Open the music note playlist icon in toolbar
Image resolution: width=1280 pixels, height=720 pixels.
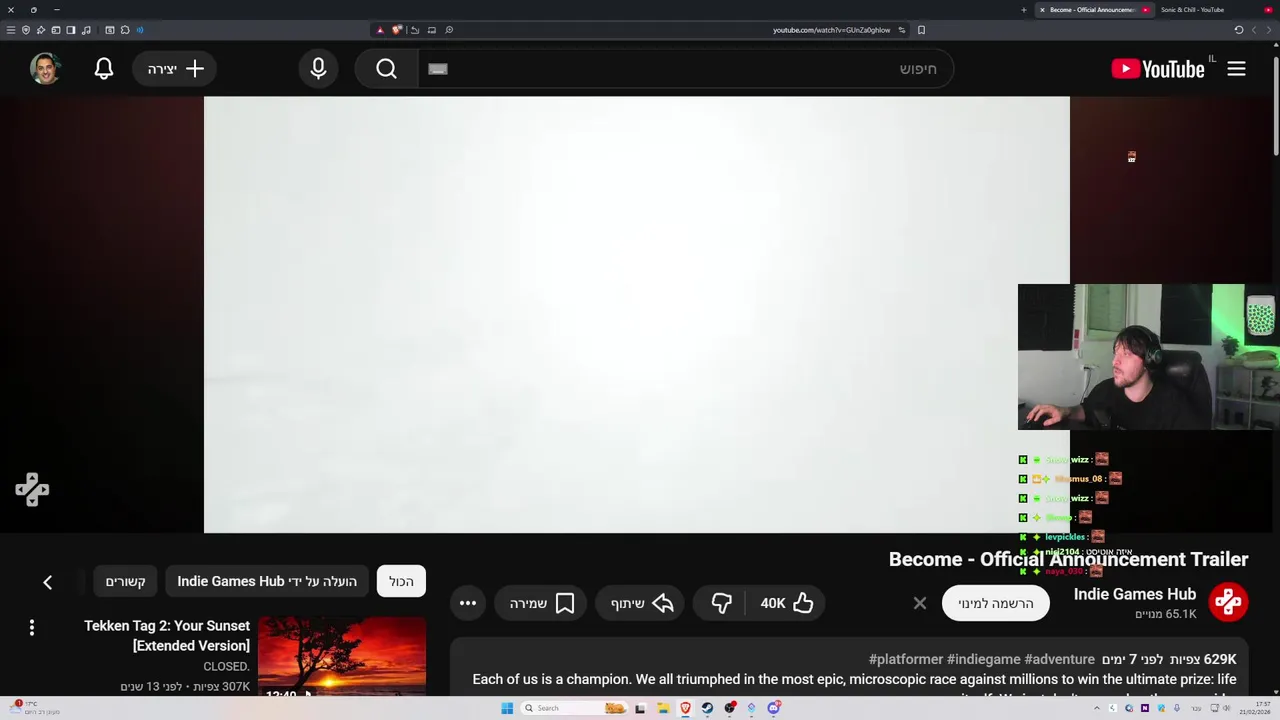86,30
